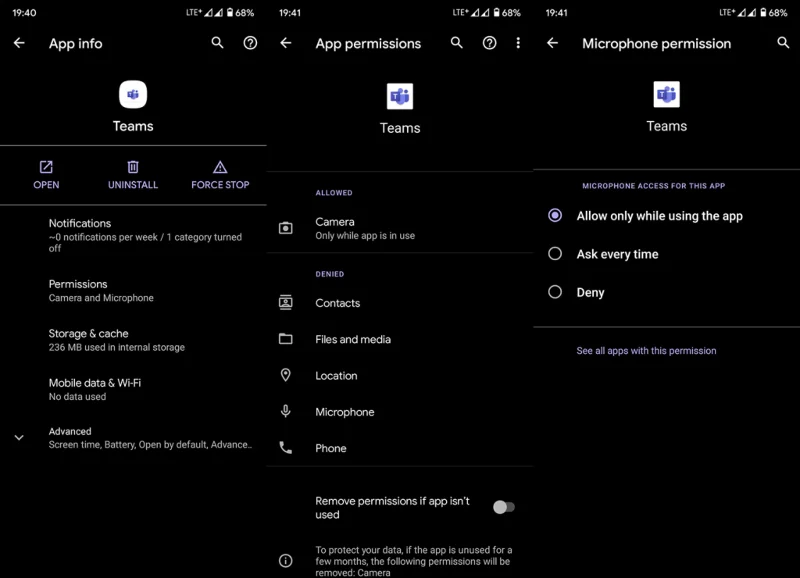
Task: Go back from Microphone permission screen
Action: 553,43
